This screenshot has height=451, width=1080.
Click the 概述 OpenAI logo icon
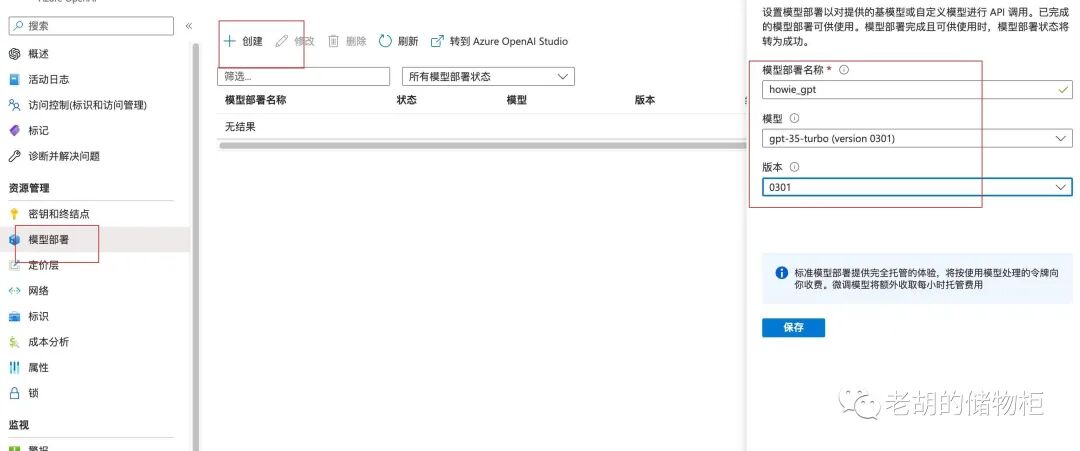coord(14,54)
